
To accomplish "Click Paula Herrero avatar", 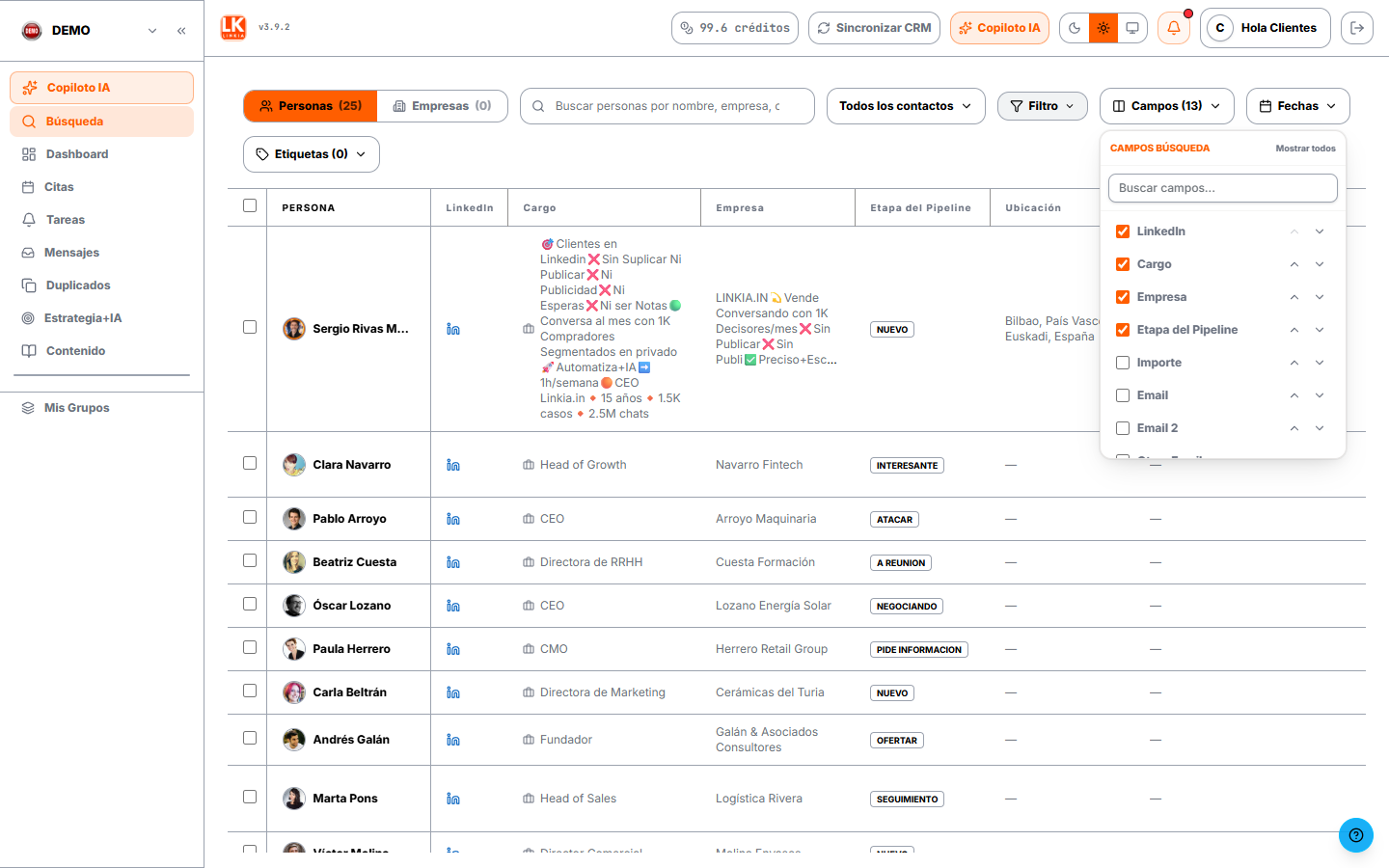I will tap(294, 649).
